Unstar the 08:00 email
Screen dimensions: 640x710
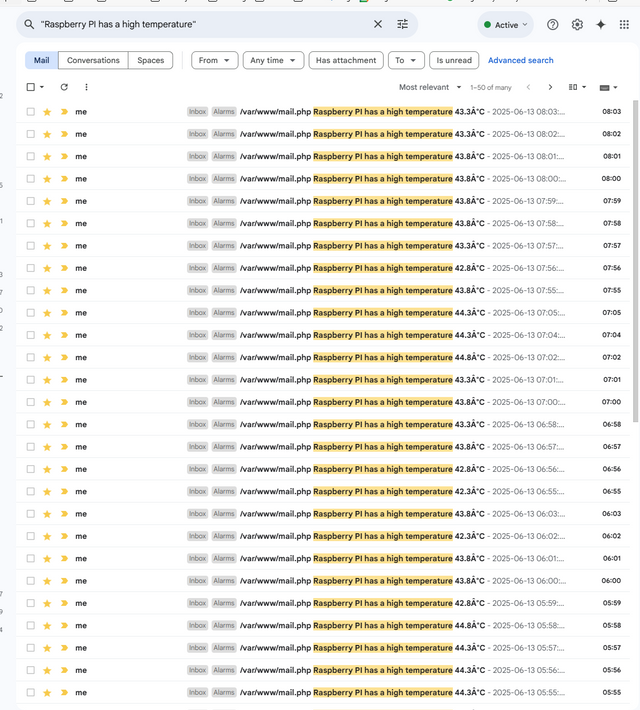[x=47, y=179]
